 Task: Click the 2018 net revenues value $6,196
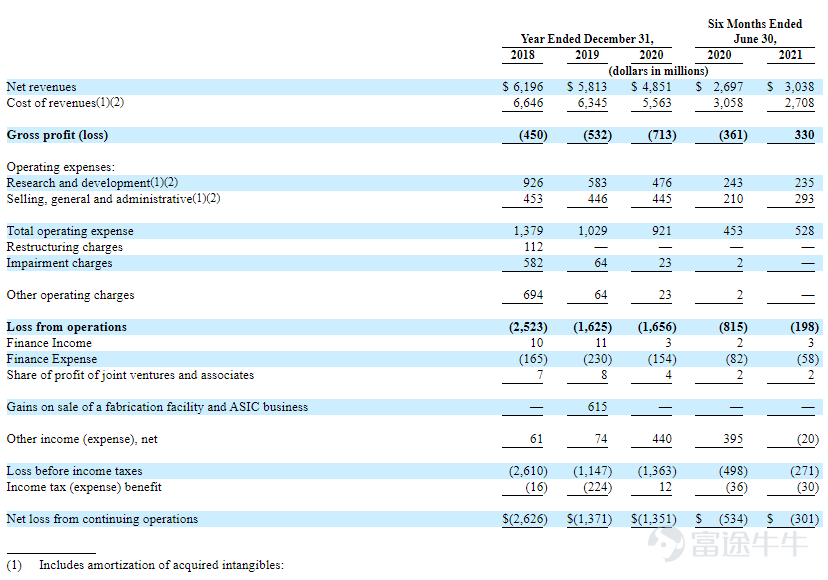[524, 87]
